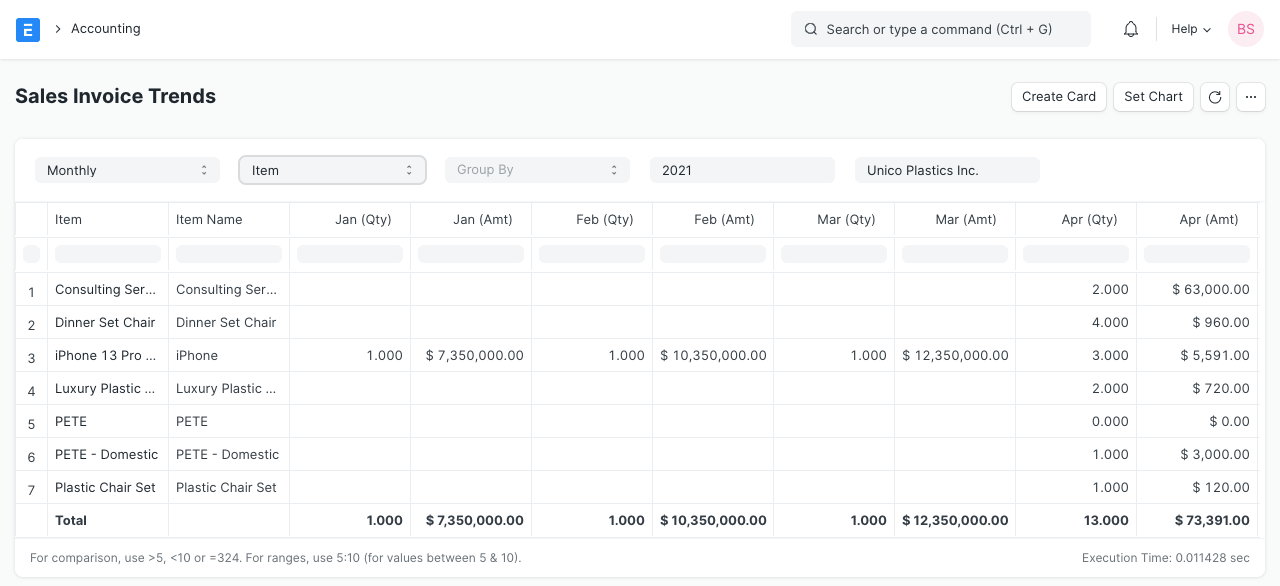Screen dimensions: 1280x586
Task: Select the row checkbox for Dinner Set Chair
Action: pyautogui.click(x=31, y=322)
